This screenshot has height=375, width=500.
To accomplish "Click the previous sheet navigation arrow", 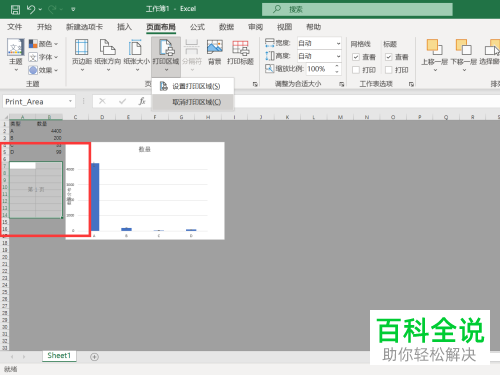I will pyautogui.click(x=12, y=357).
